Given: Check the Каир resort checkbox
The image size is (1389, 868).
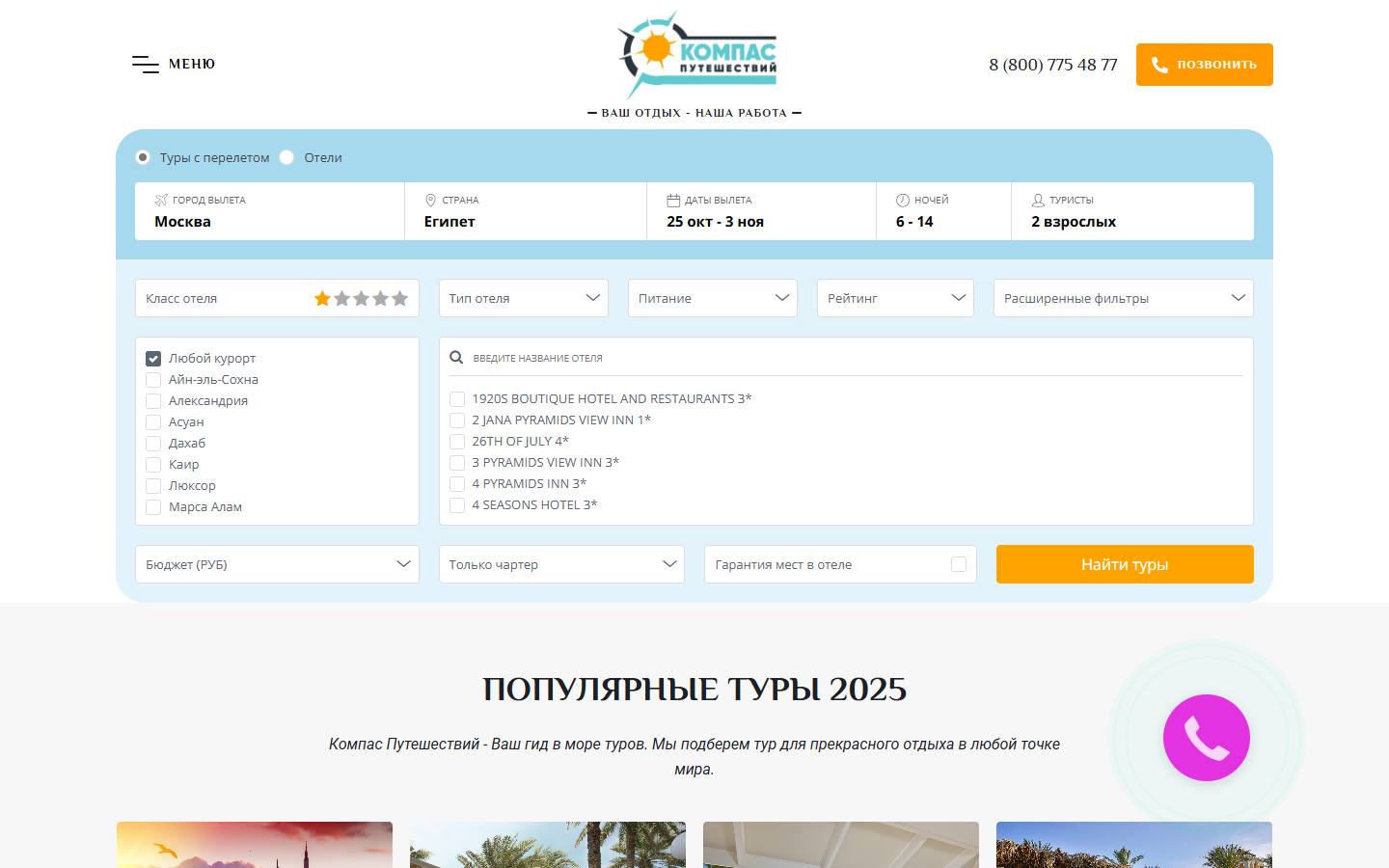Looking at the screenshot, I should coord(153,464).
